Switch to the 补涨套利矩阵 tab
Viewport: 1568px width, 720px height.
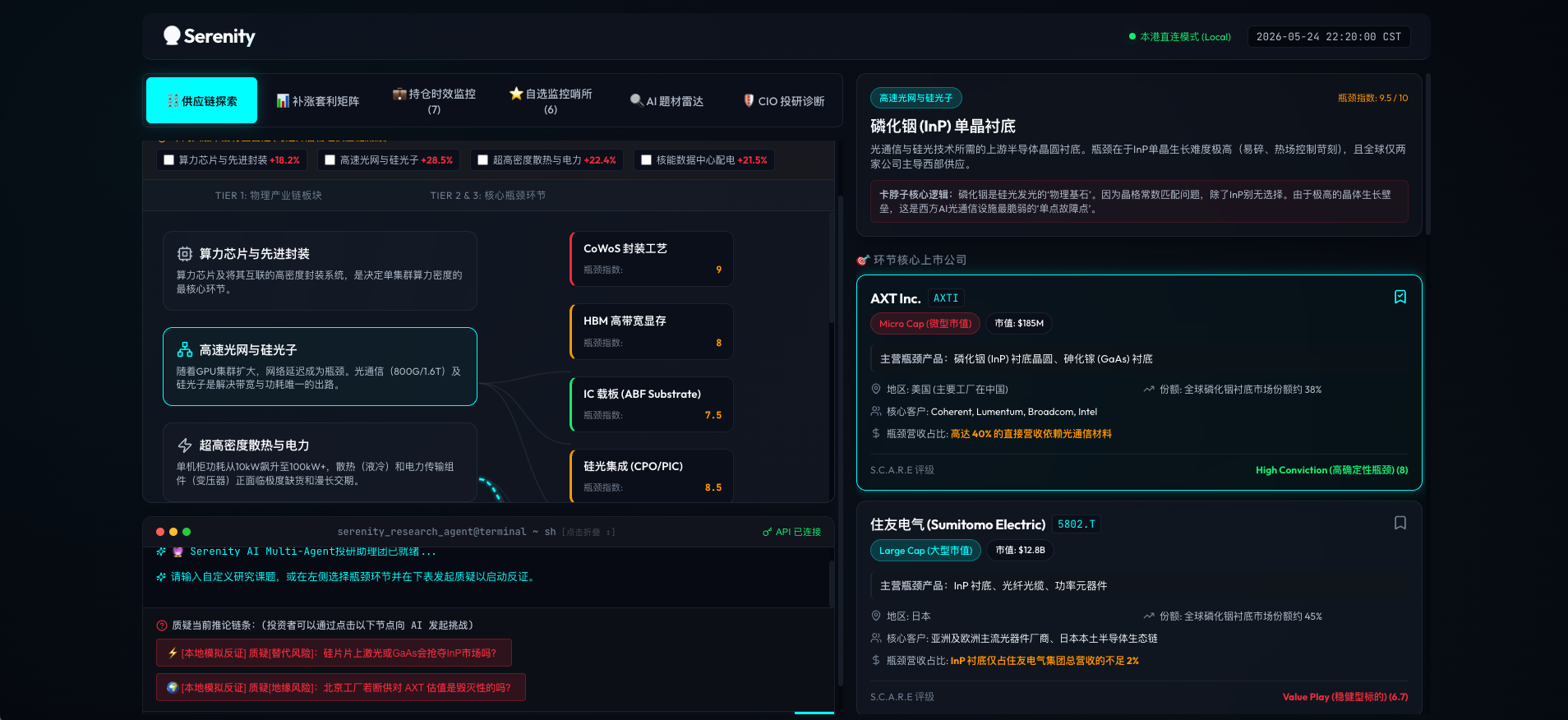point(318,100)
